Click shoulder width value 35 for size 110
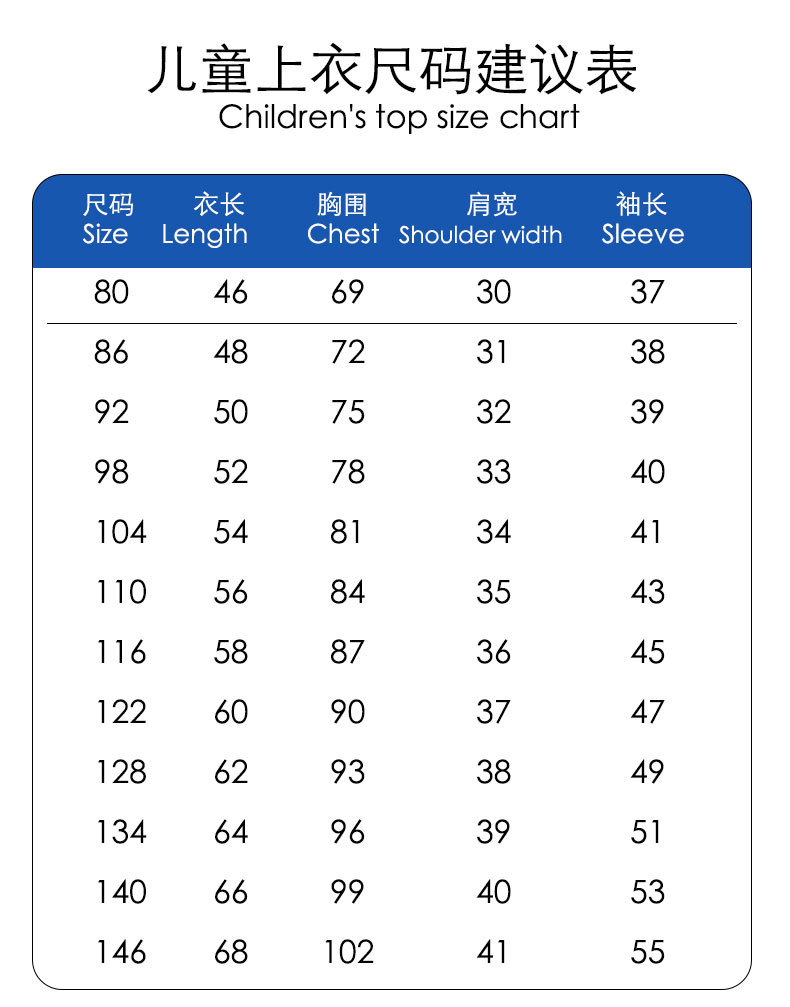790x1007 pixels. [x=493, y=592]
